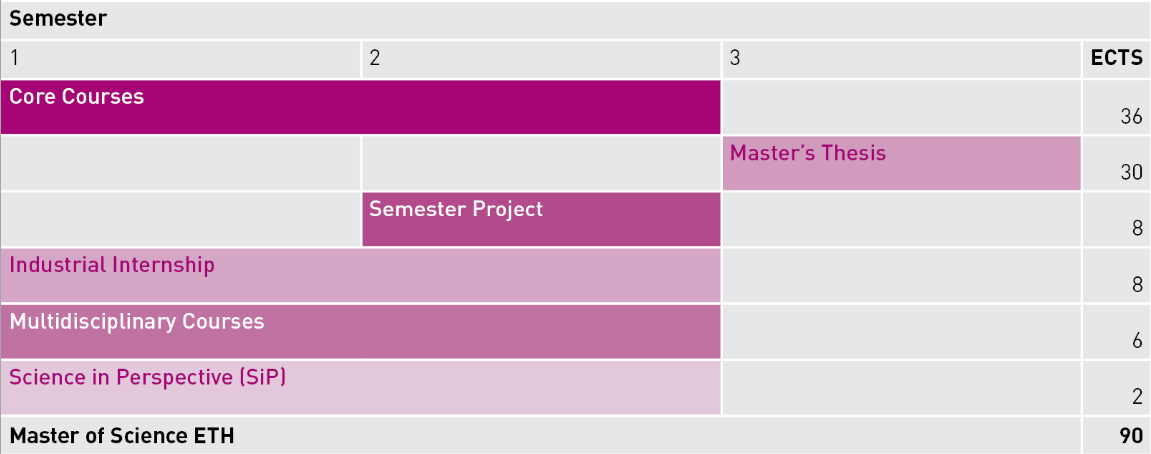The width and height of the screenshot is (1151, 454).
Task: Click the ECTS column header
Action: [1116, 60]
